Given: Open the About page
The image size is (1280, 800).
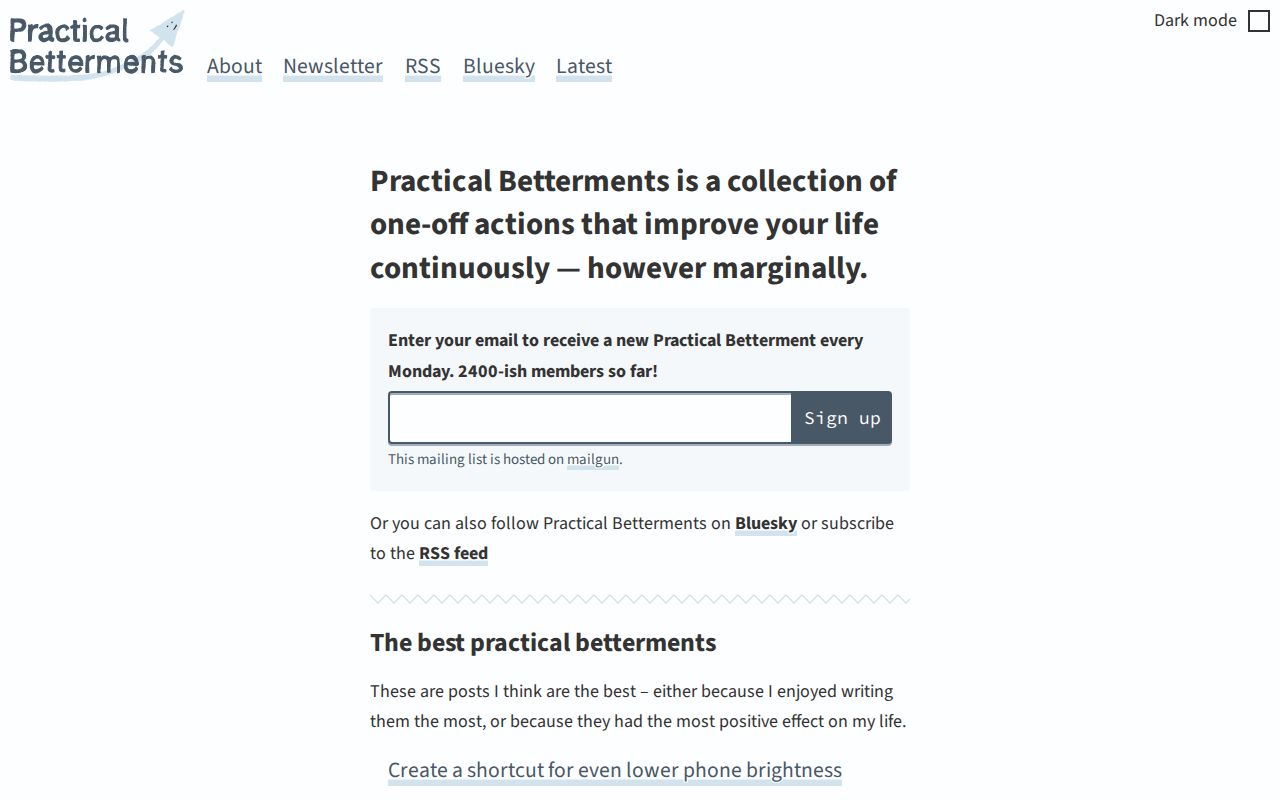Looking at the screenshot, I should pyautogui.click(x=234, y=66).
